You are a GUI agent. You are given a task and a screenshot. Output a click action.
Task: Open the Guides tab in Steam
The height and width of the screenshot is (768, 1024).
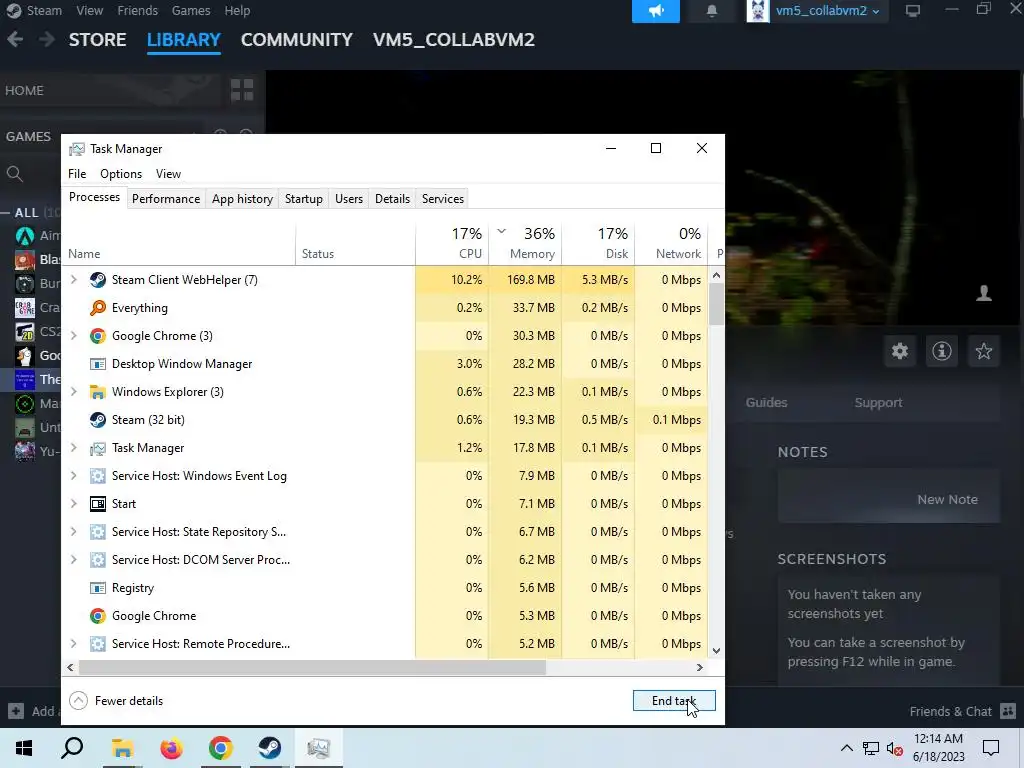pos(767,402)
